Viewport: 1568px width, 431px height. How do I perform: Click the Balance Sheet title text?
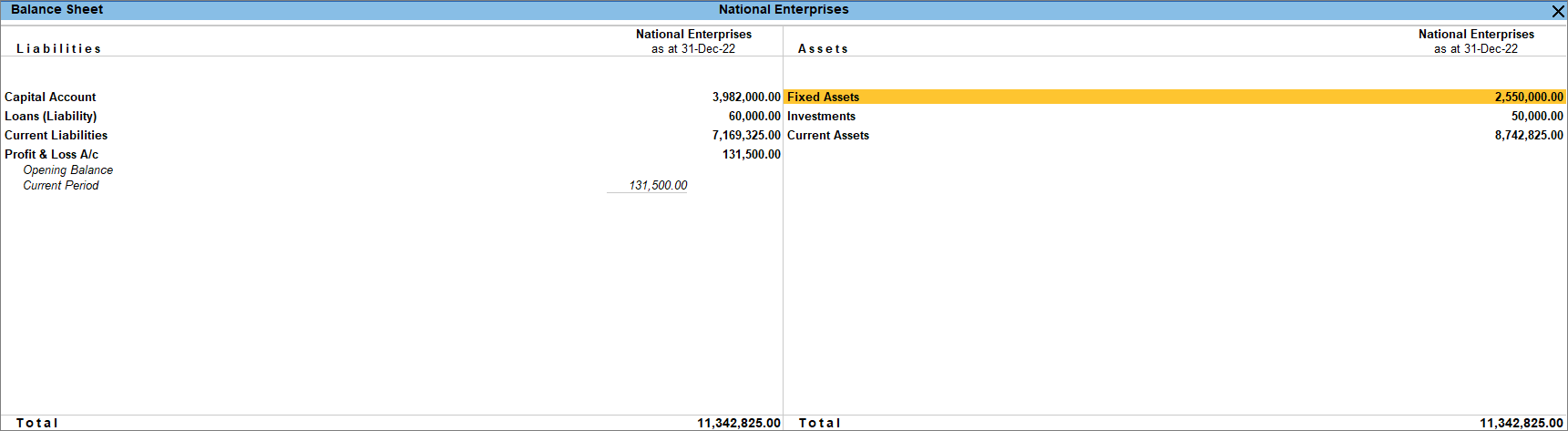56,9
